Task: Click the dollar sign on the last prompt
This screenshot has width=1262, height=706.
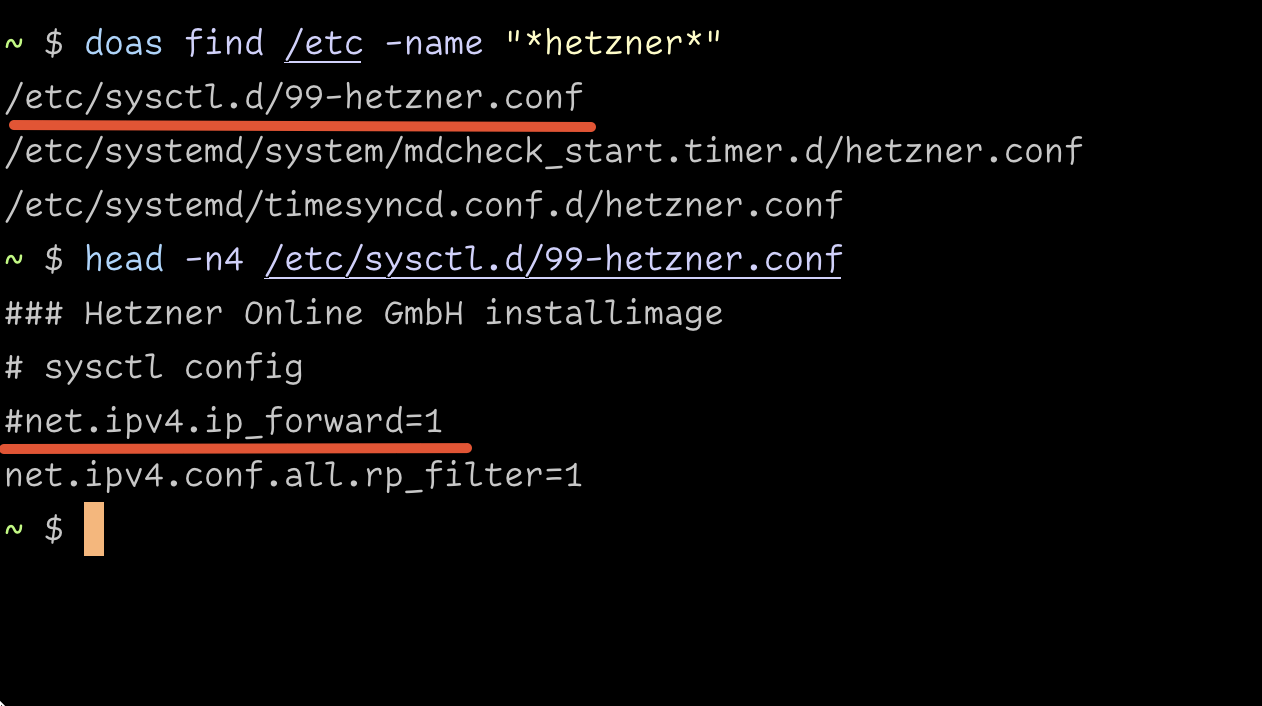Action: [54, 529]
